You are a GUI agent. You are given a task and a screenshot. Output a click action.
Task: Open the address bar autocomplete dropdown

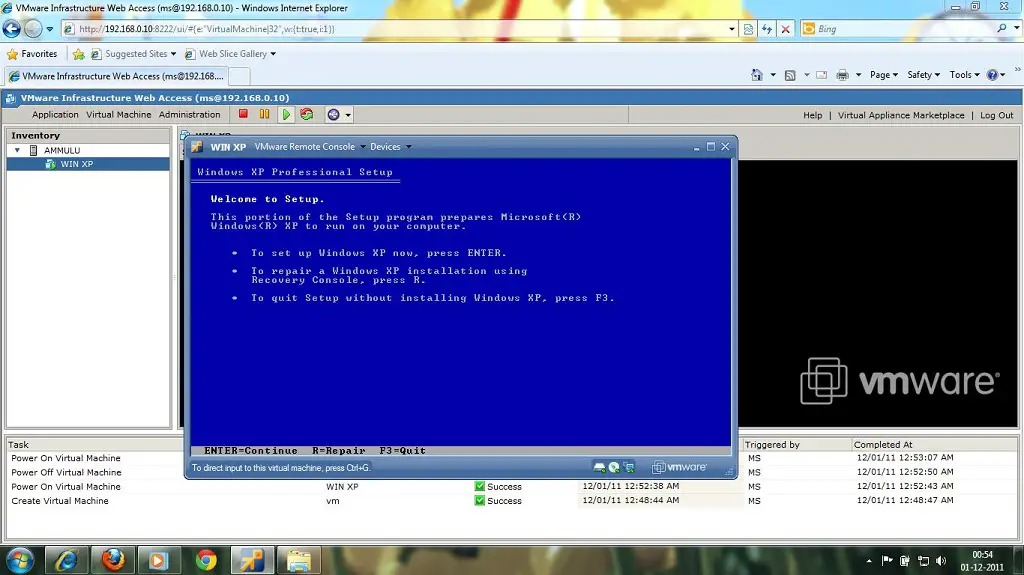tap(731, 29)
